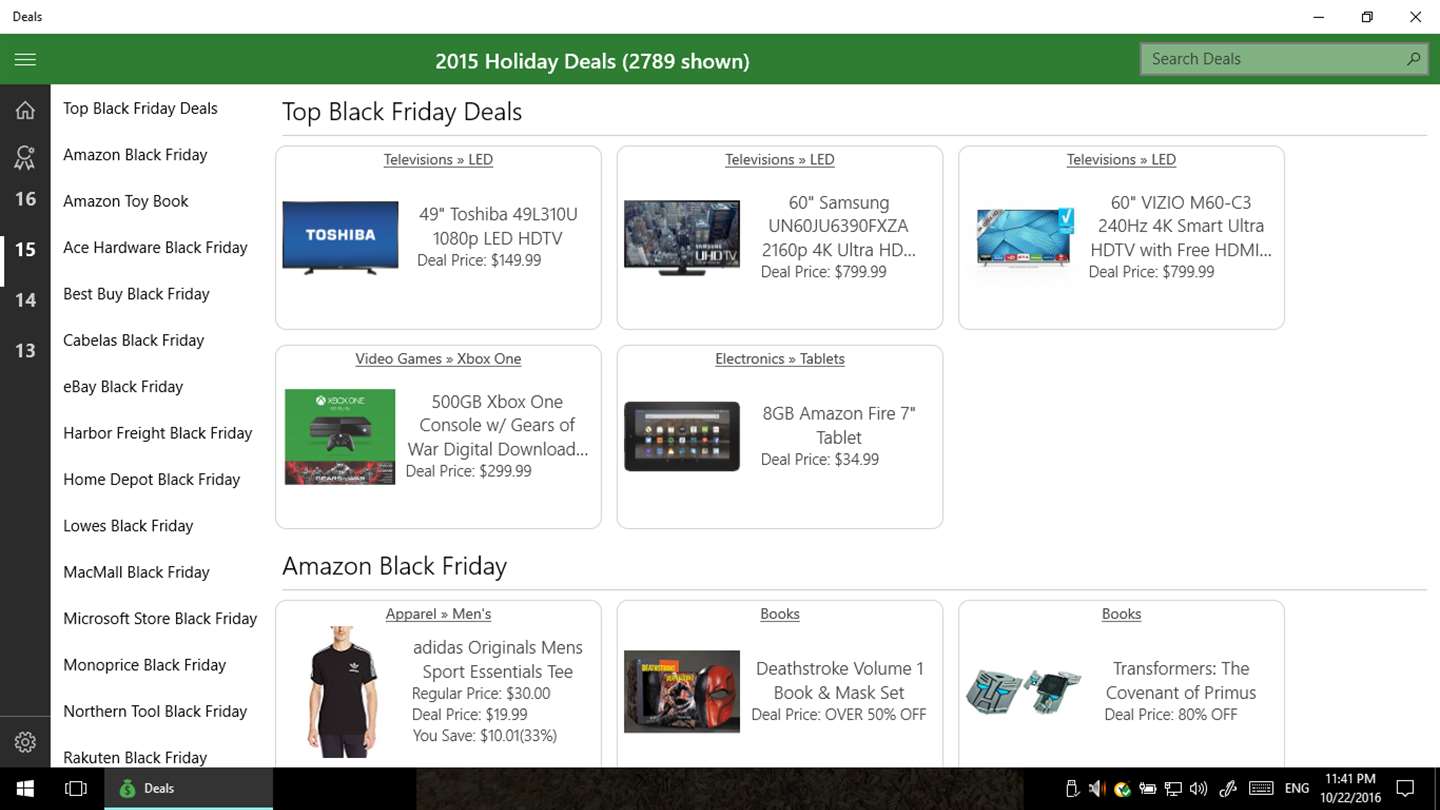
Task: Click the Amazon Fire tablet thumbnail
Action: tap(682, 436)
